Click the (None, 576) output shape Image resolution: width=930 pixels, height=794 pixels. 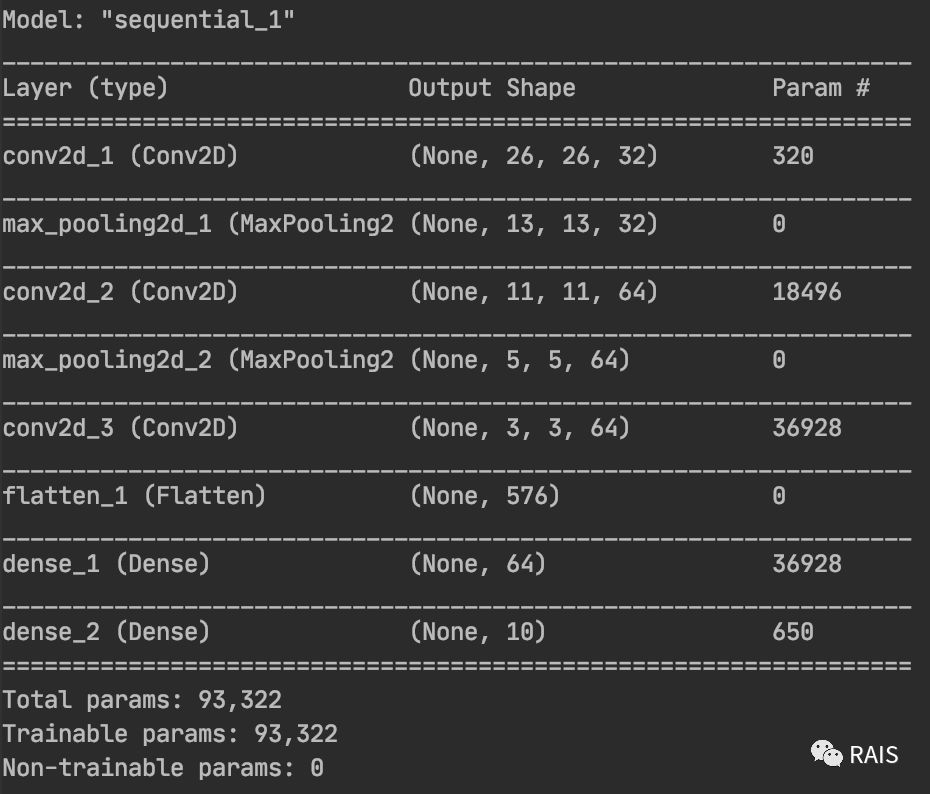pyautogui.click(x=484, y=496)
